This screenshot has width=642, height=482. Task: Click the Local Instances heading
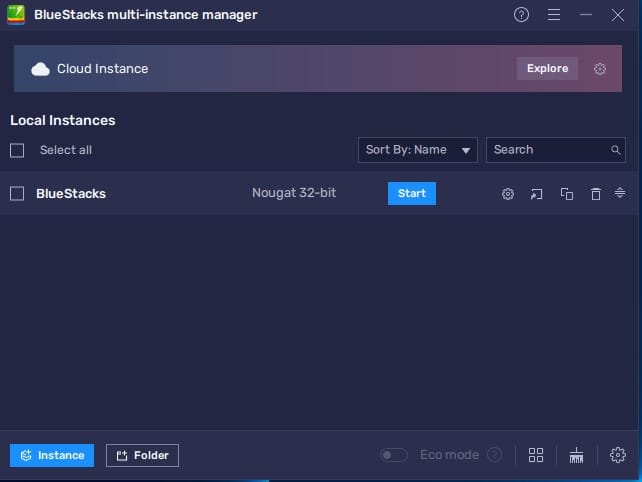[63, 120]
